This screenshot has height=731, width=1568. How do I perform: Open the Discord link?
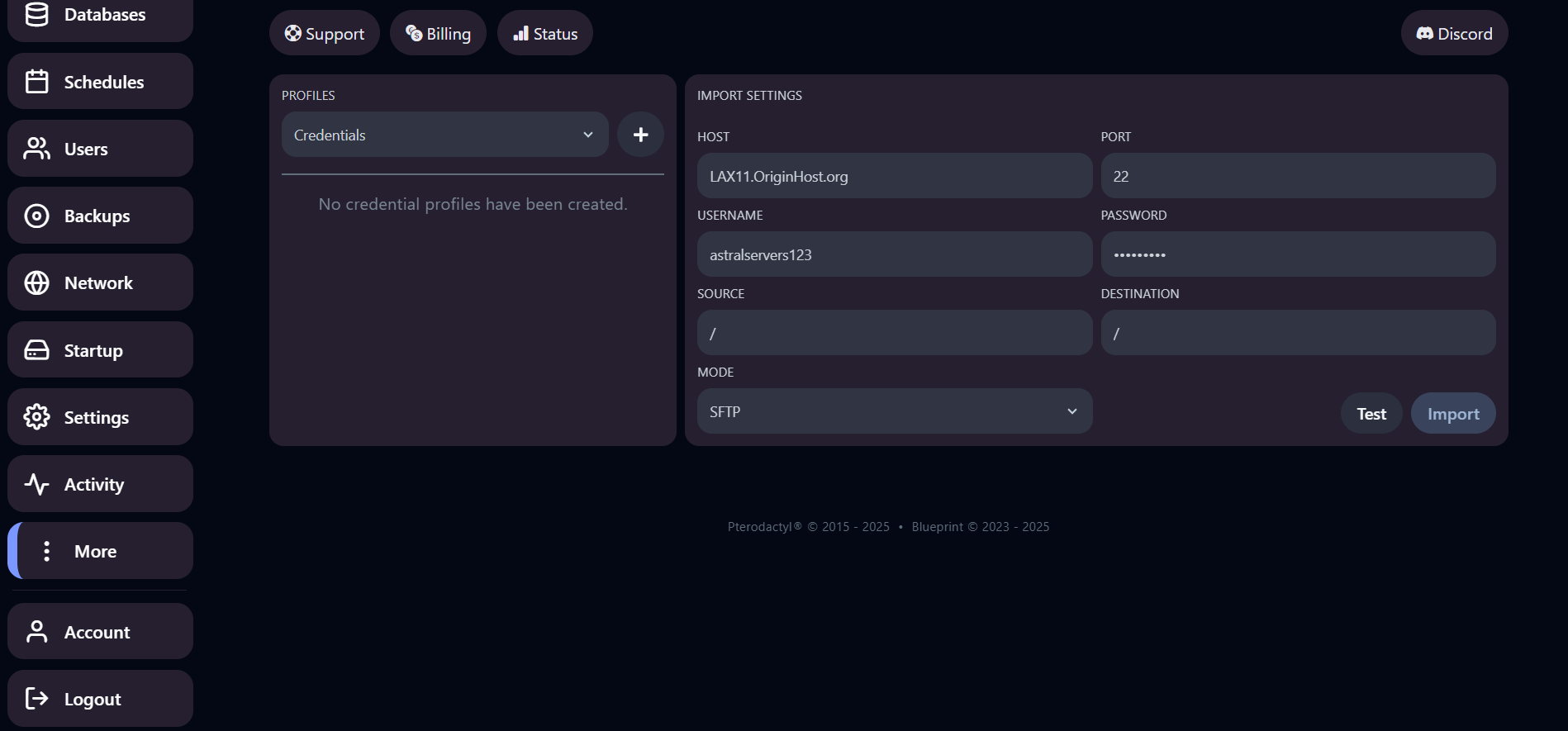[x=1454, y=34]
